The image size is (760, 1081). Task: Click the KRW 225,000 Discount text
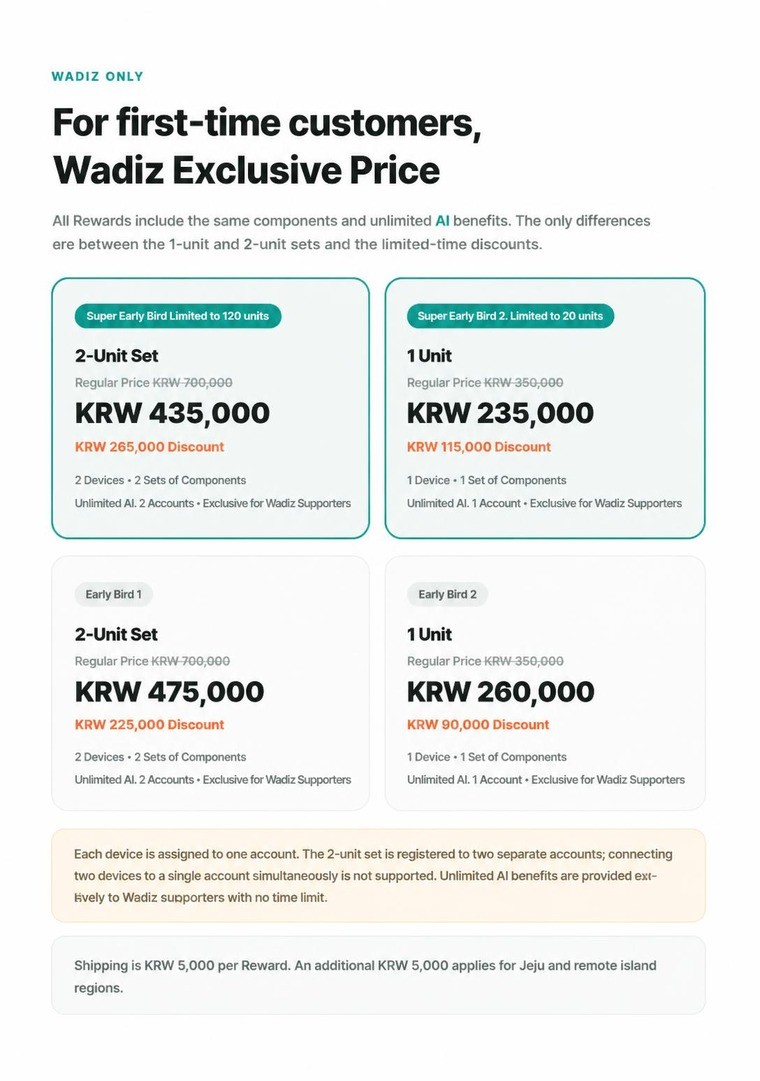150,725
